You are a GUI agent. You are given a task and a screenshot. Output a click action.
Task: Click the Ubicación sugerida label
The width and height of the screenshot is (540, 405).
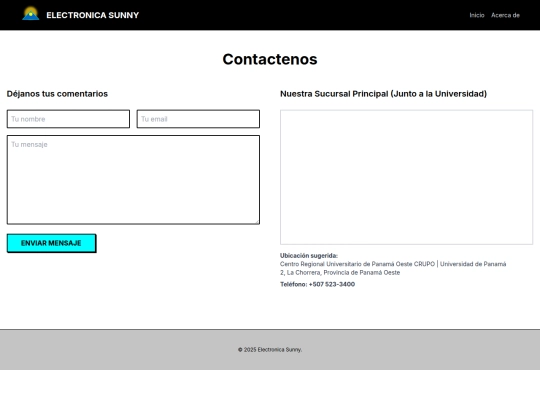(x=309, y=256)
